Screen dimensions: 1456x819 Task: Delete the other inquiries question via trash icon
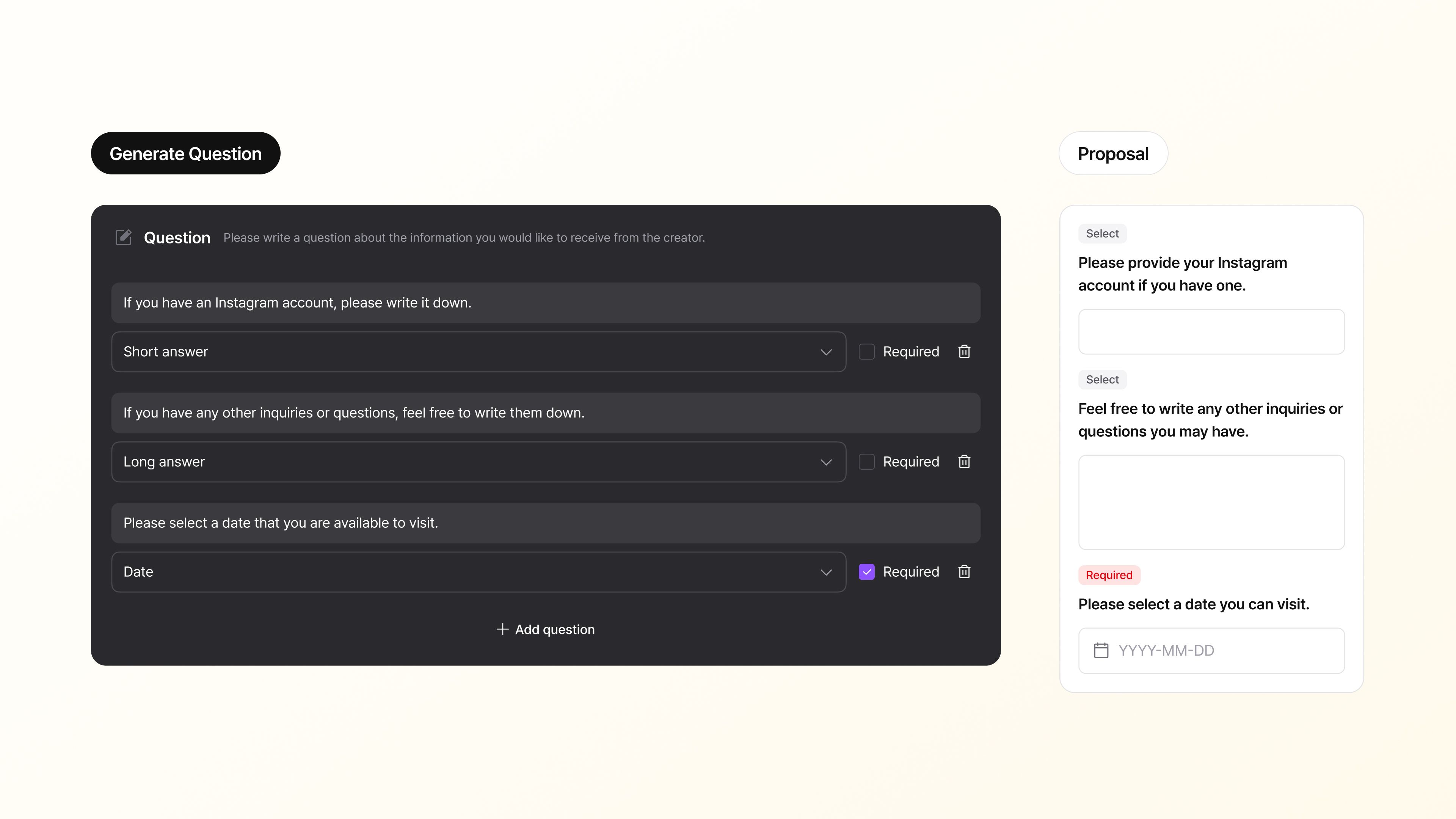pyautogui.click(x=964, y=462)
